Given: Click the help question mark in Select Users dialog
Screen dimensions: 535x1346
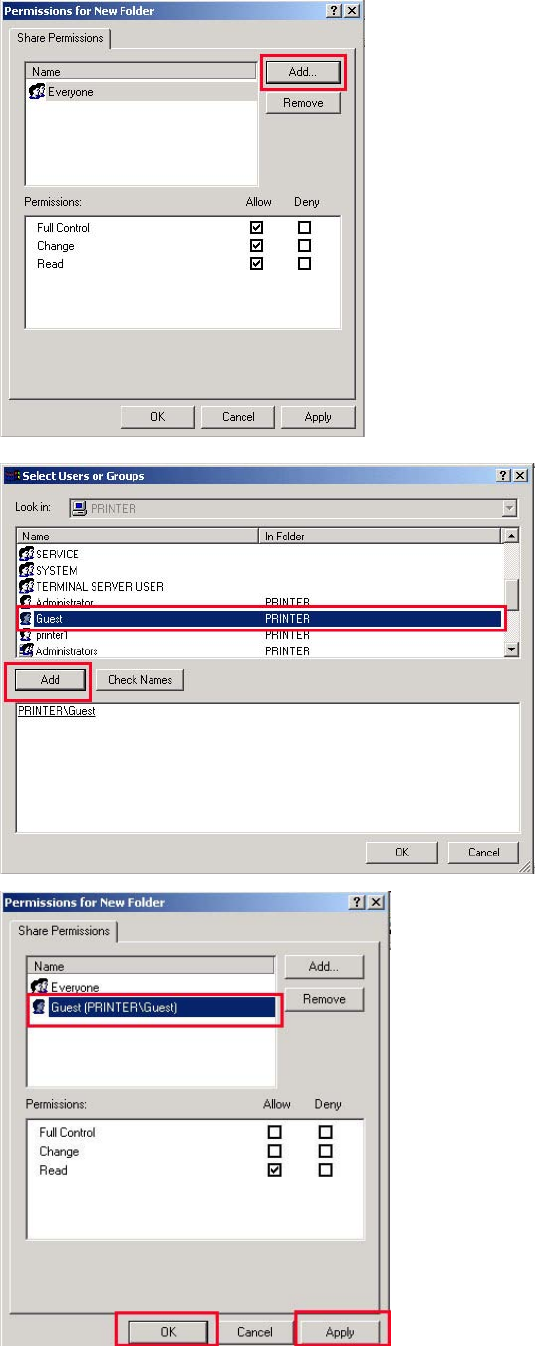Looking at the screenshot, I should pyautogui.click(x=503, y=475).
